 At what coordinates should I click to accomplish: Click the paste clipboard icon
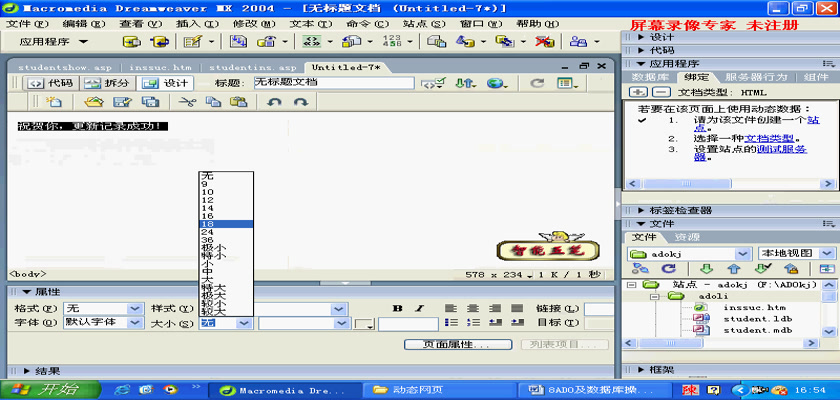pyautogui.click(x=238, y=101)
